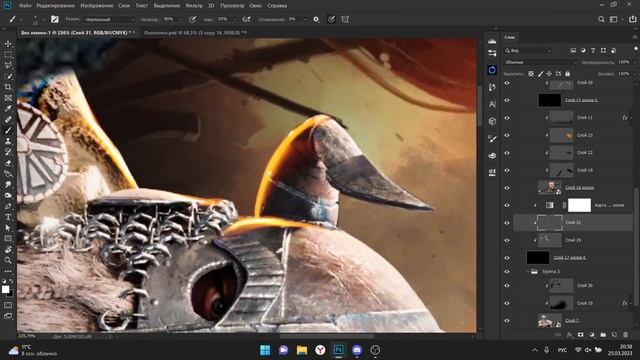
Task: Open the Выделение menu
Action: [x=167, y=6]
